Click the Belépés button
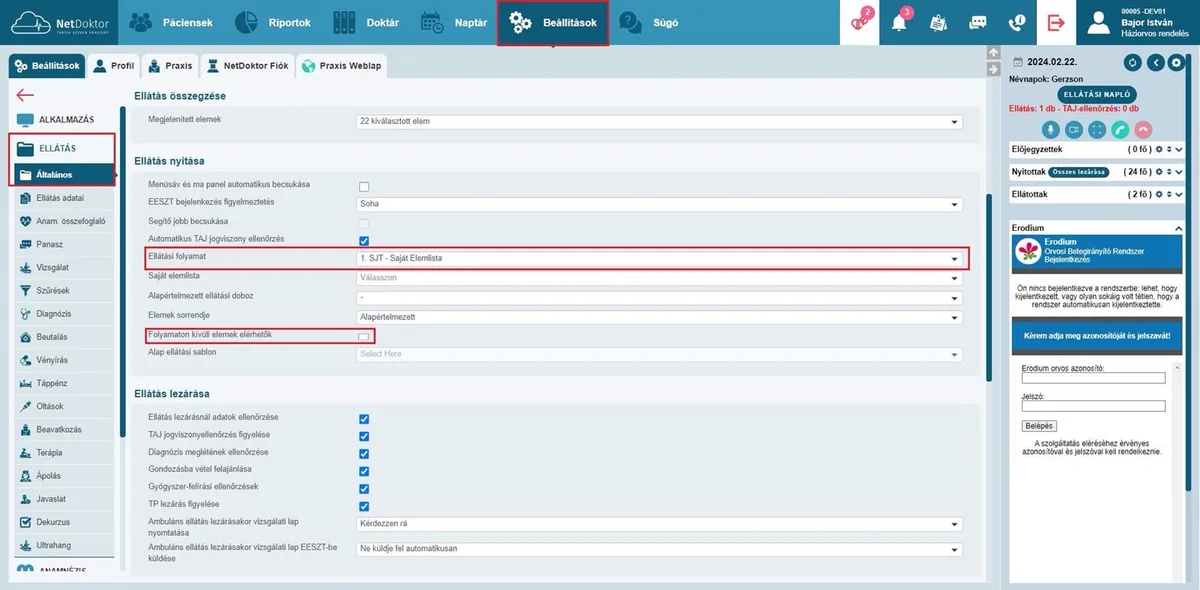This screenshot has width=1200, height=590. (1040, 426)
